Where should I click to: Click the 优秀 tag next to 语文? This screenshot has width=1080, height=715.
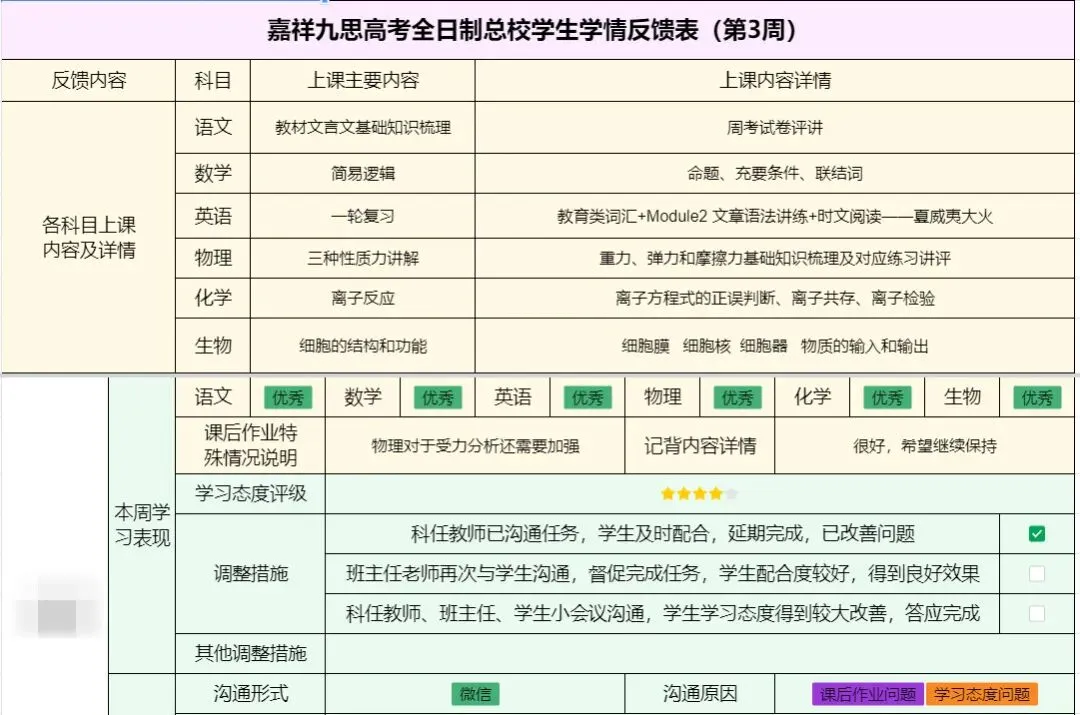click(x=288, y=397)
